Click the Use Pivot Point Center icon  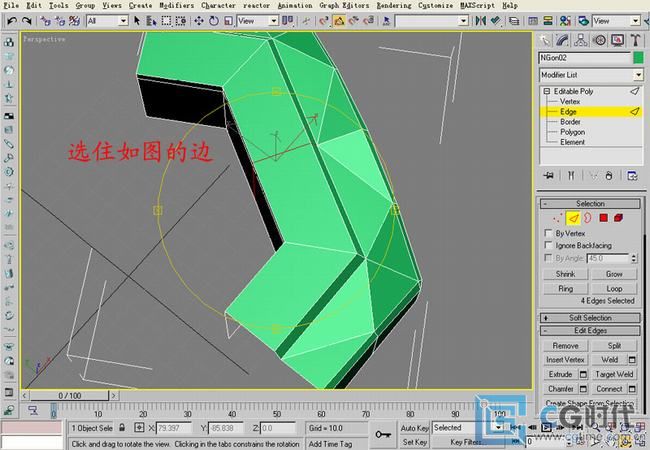(287, 20)
